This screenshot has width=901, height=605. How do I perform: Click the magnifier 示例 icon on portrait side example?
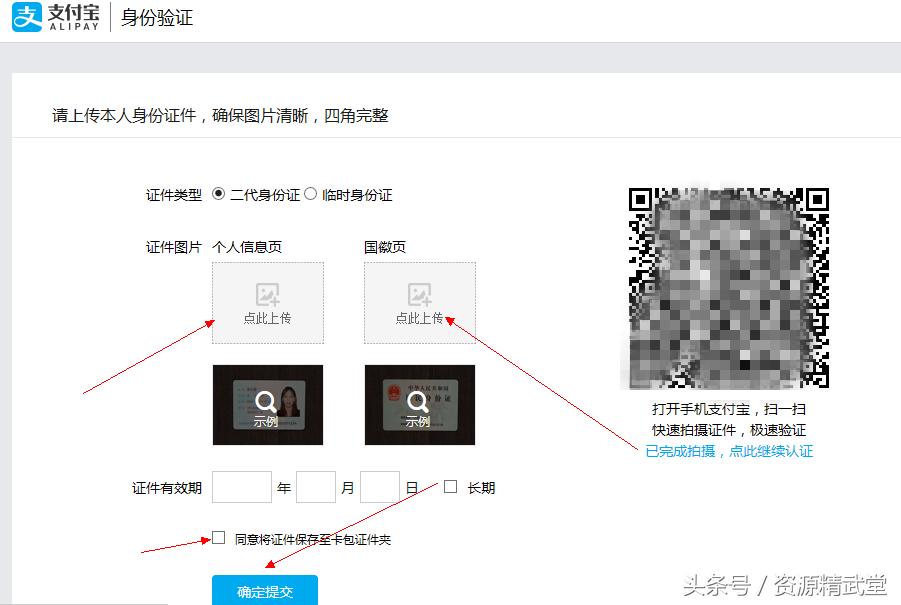pos(266,400)
